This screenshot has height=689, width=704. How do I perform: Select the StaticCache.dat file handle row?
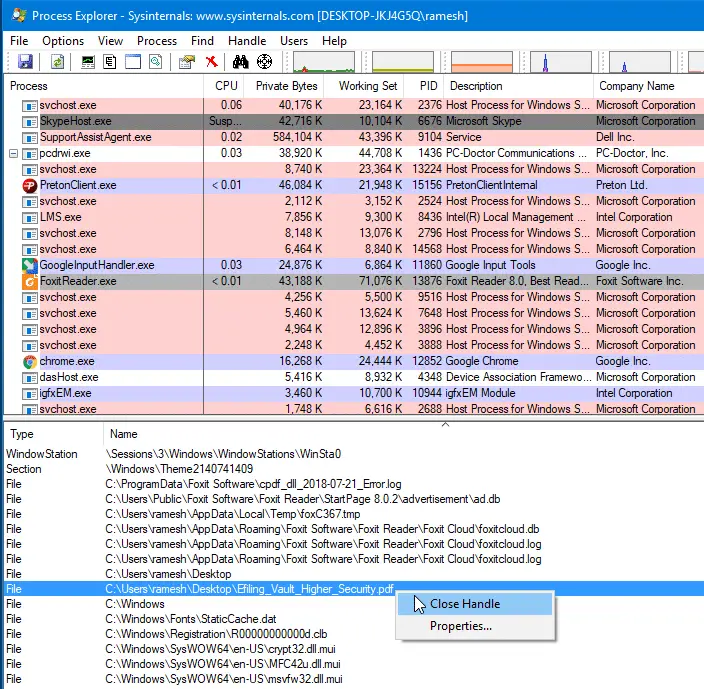[x=354, y=619]
